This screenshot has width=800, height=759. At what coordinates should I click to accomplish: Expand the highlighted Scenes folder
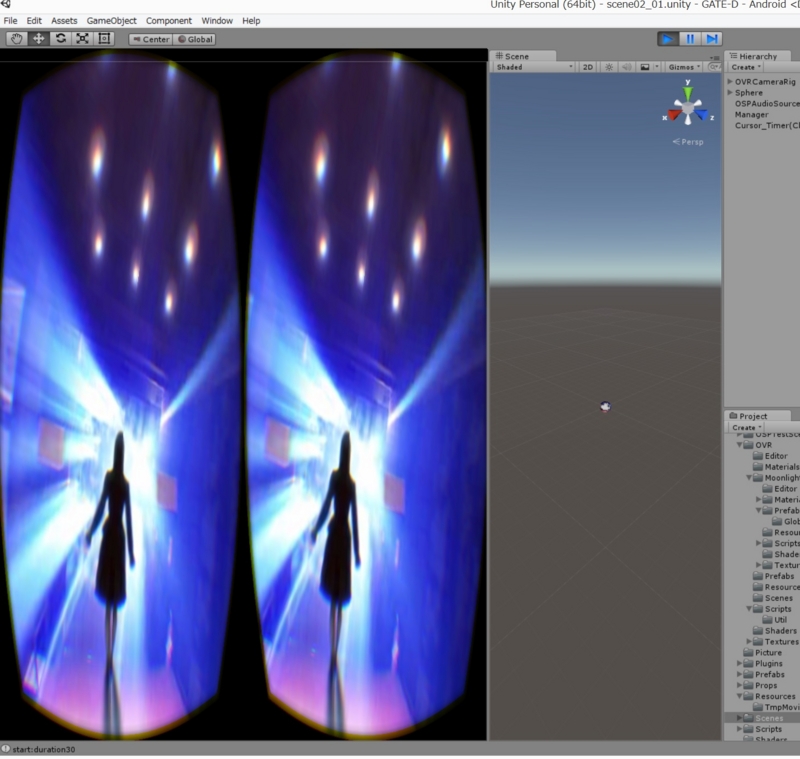739,718
